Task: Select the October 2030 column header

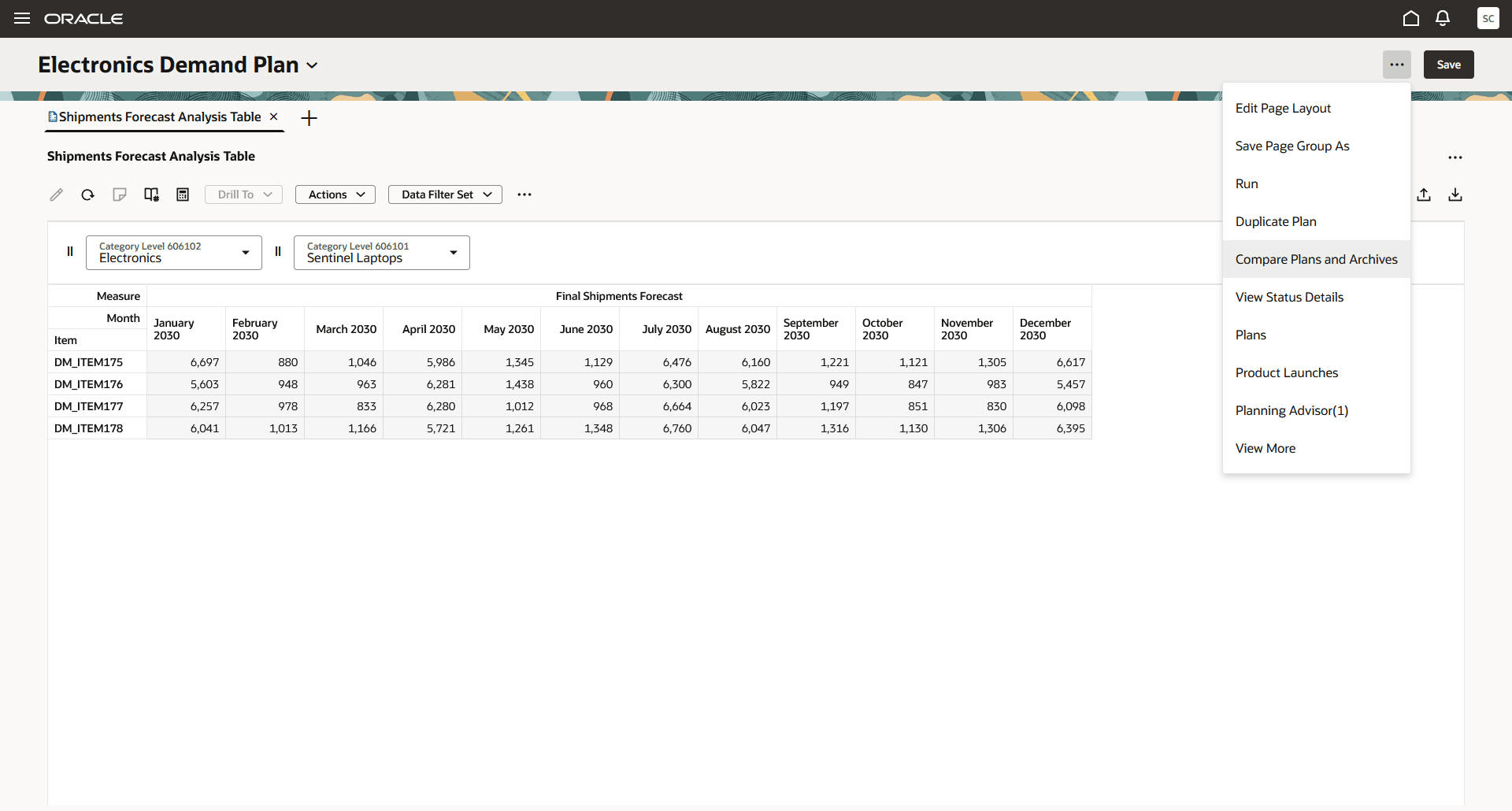Action: pos(895,329)
